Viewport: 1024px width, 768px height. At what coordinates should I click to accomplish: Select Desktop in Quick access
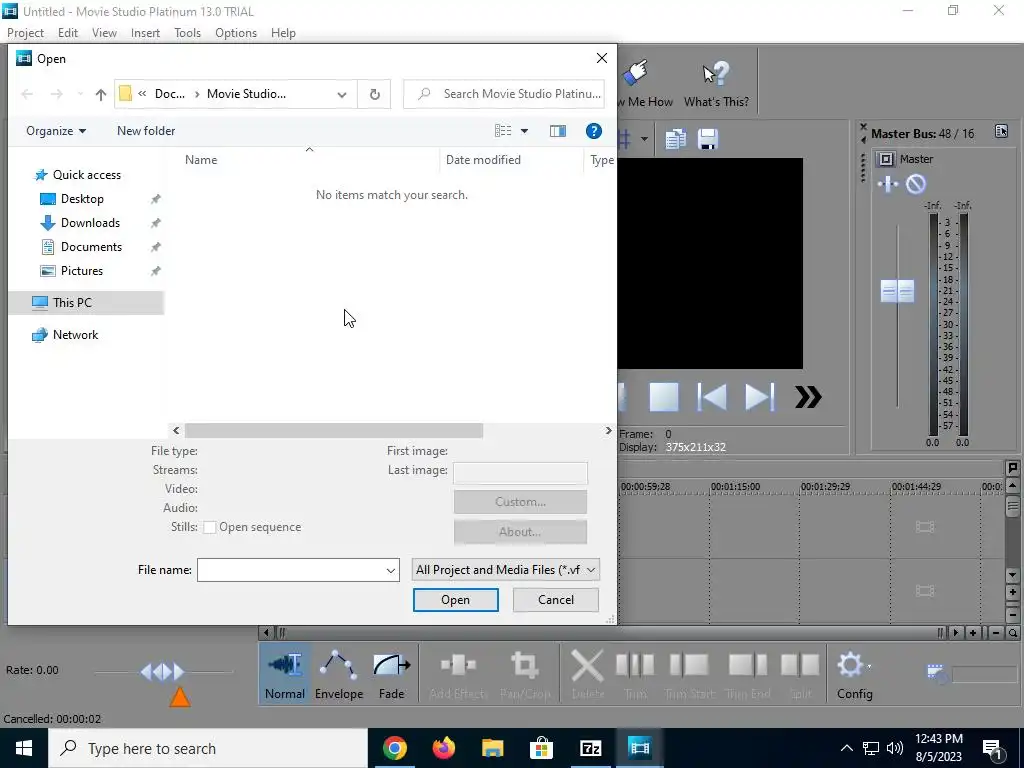tap(82, 199)
